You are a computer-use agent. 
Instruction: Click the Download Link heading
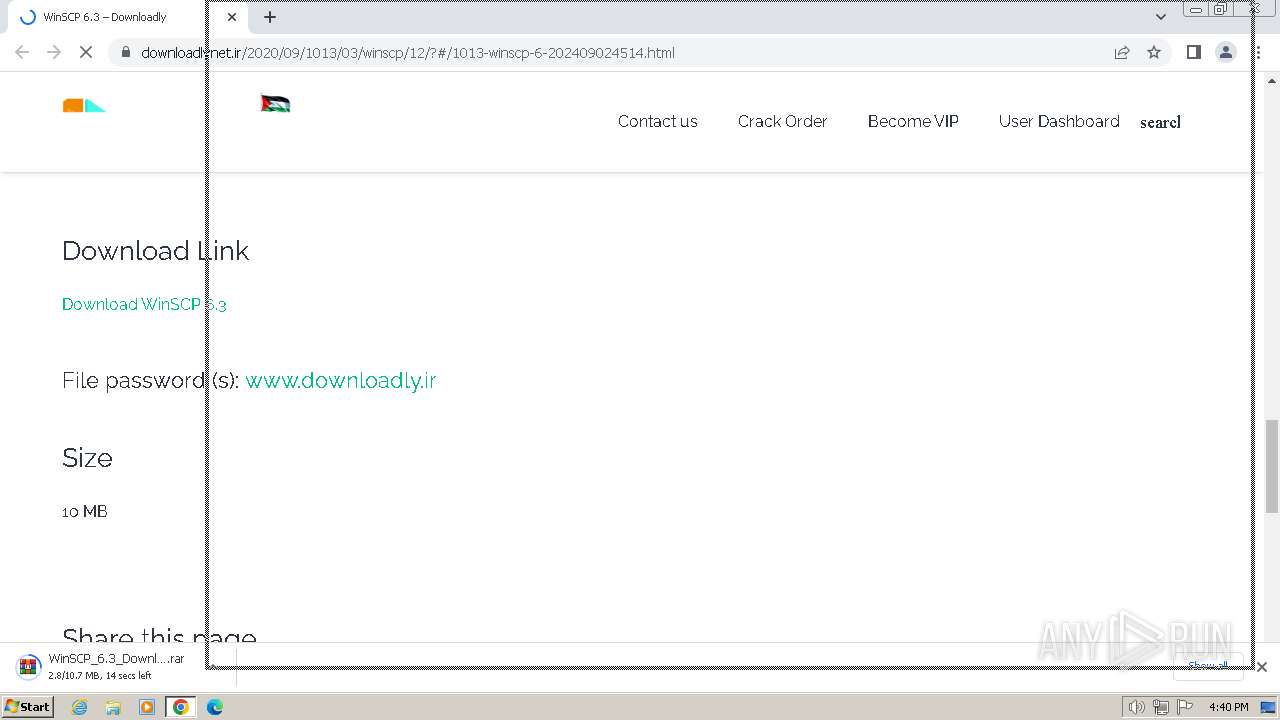[x=155, y=250]
